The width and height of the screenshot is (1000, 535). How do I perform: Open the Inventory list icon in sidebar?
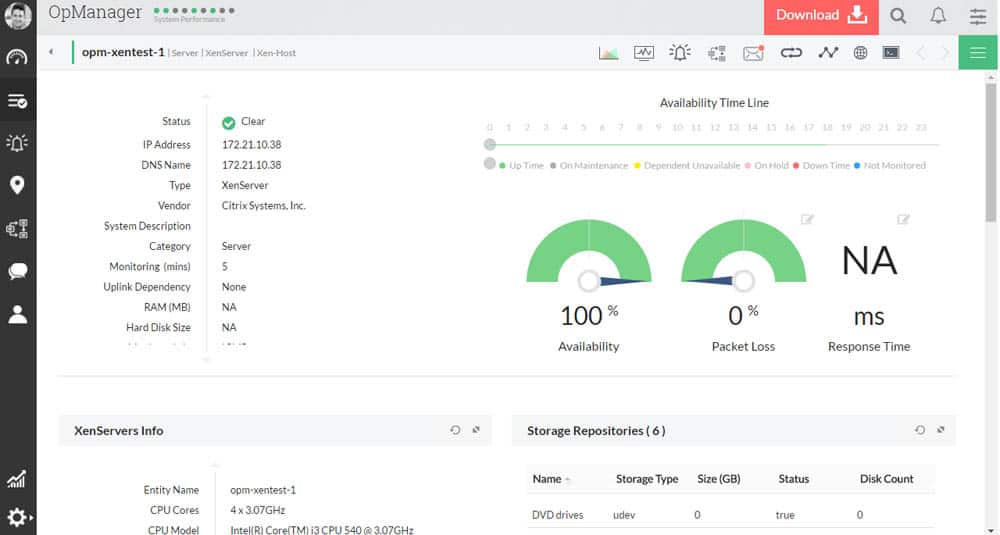[x=17, y=101]
